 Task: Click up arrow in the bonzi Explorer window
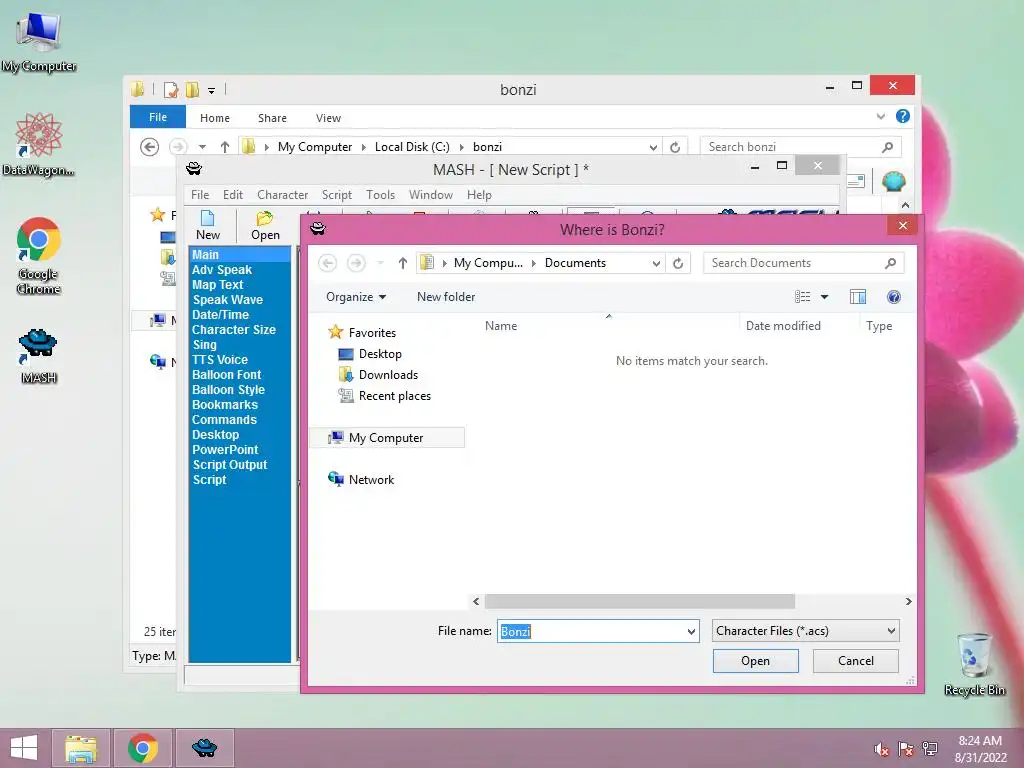225,147
